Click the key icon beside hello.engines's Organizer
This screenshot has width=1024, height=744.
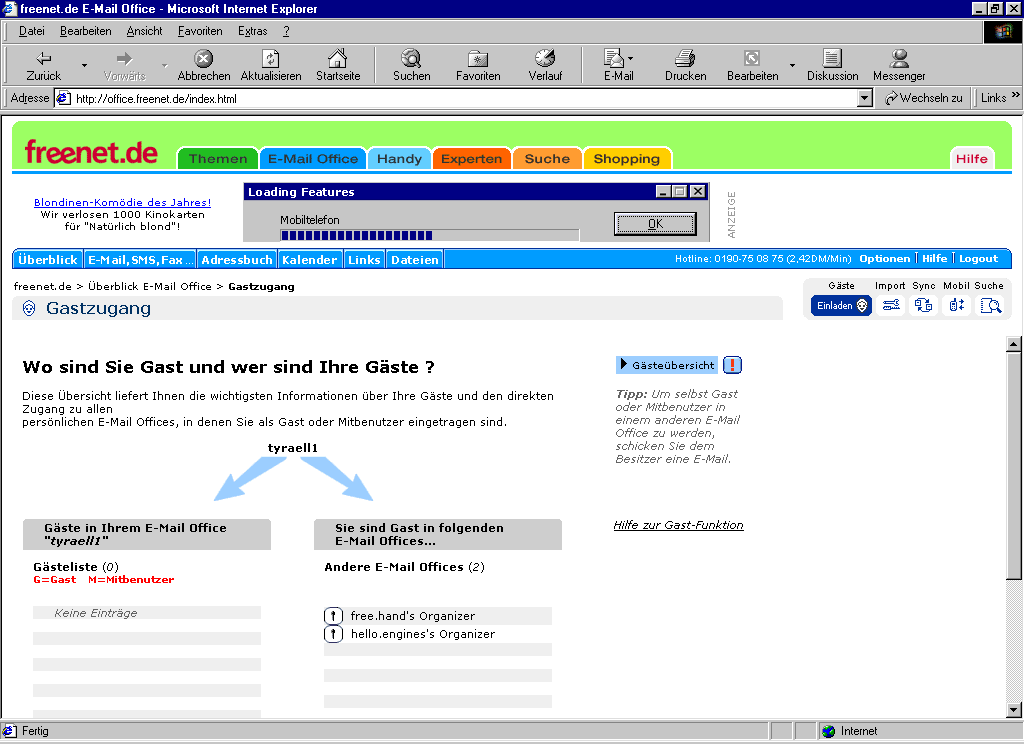click(333, 634)
